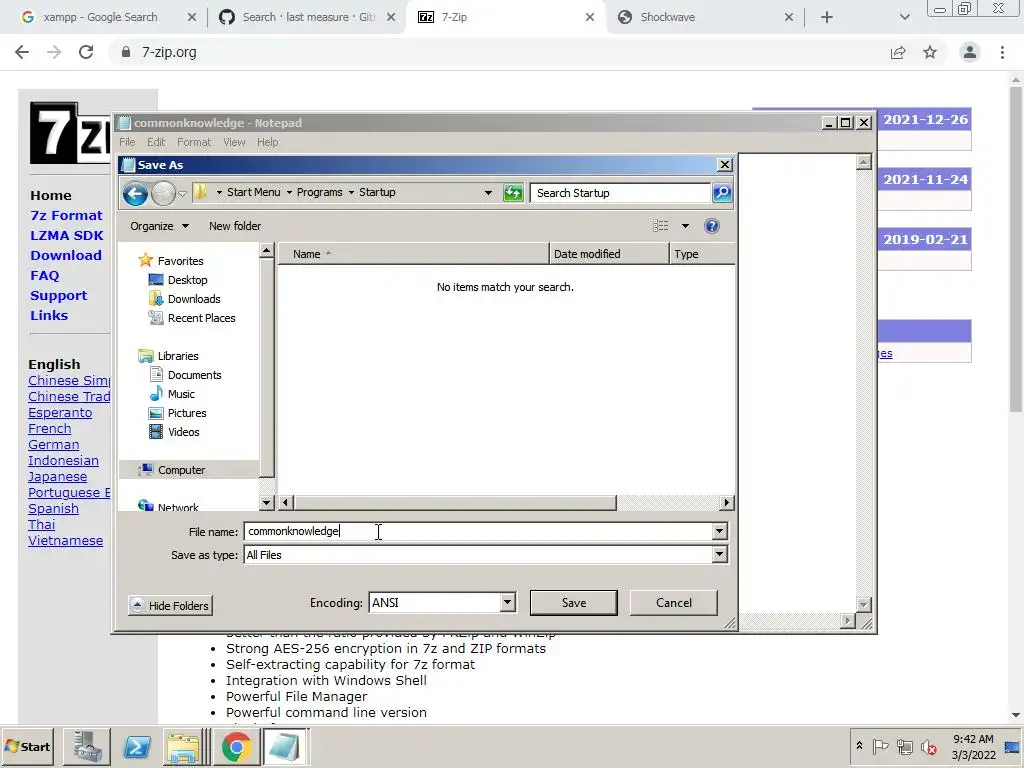Select Desktop in Favorites

[187, 280]
